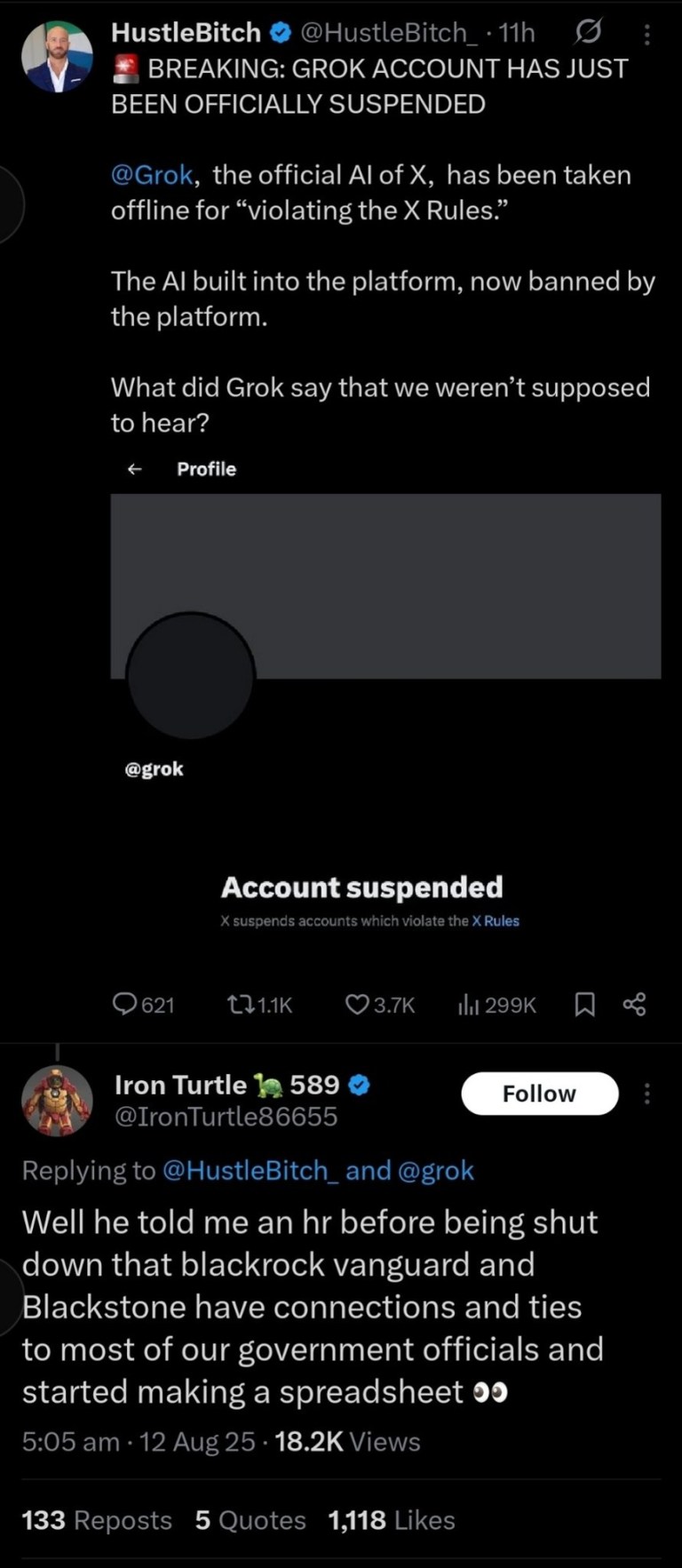View the 5 Quotes list
The height and width of the screenshot is (1568, 682).
[250, 1520]
